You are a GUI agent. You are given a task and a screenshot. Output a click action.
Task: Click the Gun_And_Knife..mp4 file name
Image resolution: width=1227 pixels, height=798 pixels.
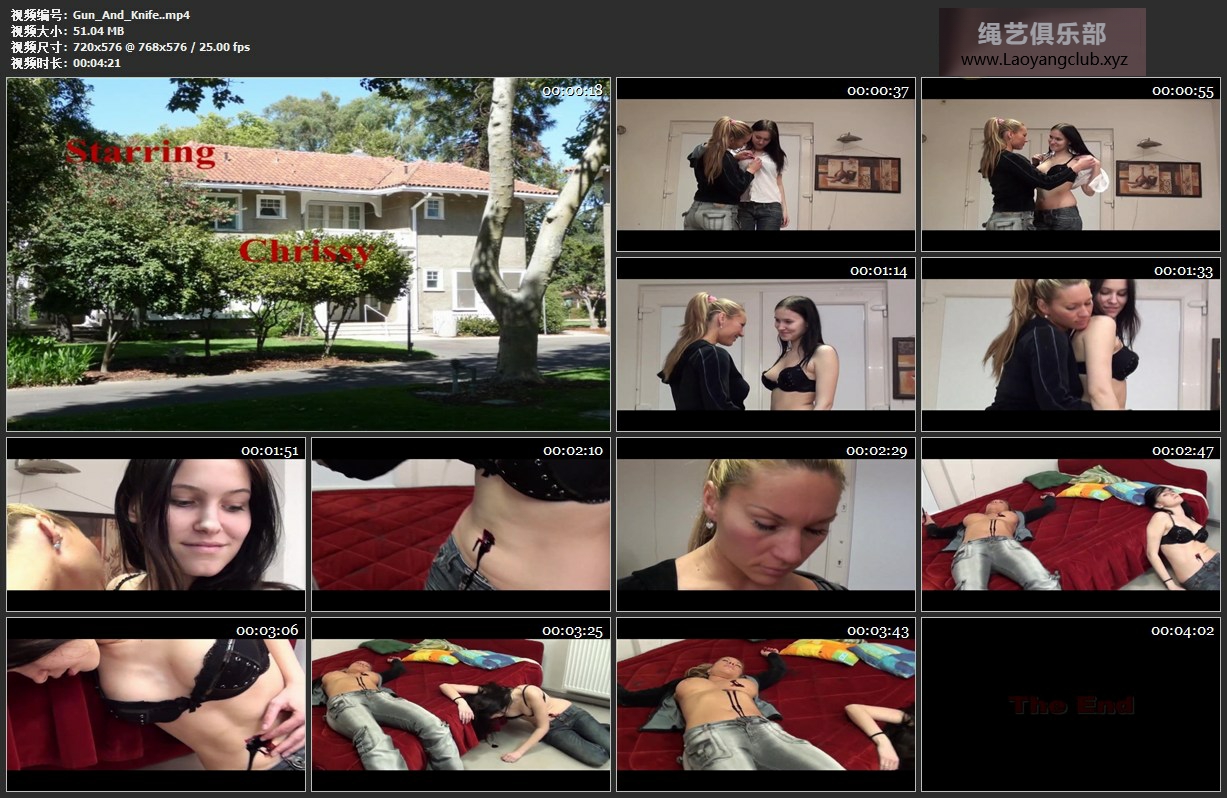click(x=131, y=15)
